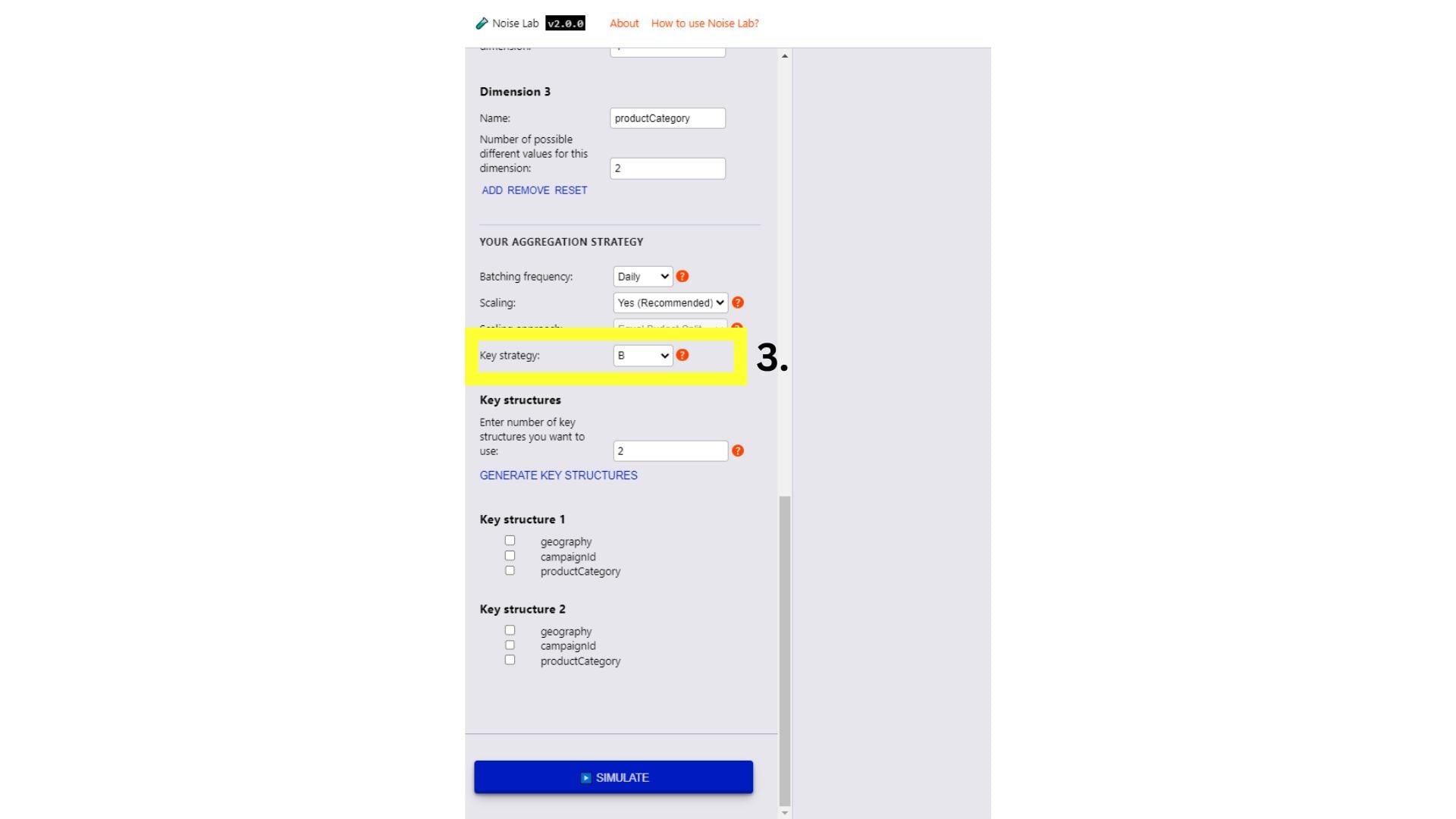Click the help icon next to Key structures count
1456x819 pixels.
[738, 451]
